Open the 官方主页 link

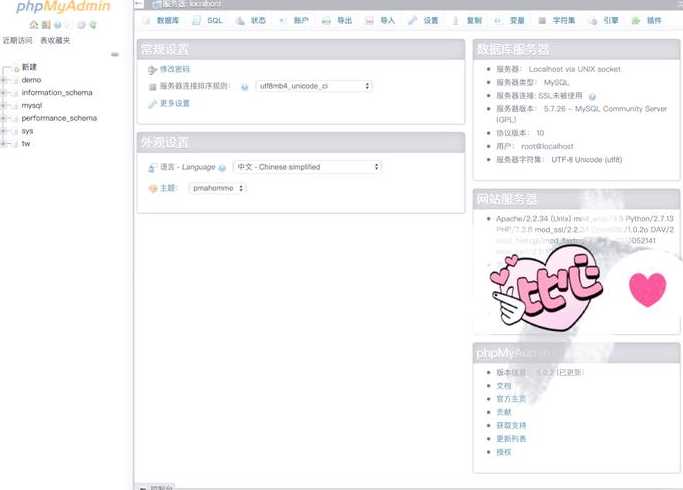[x=511, y=399]
